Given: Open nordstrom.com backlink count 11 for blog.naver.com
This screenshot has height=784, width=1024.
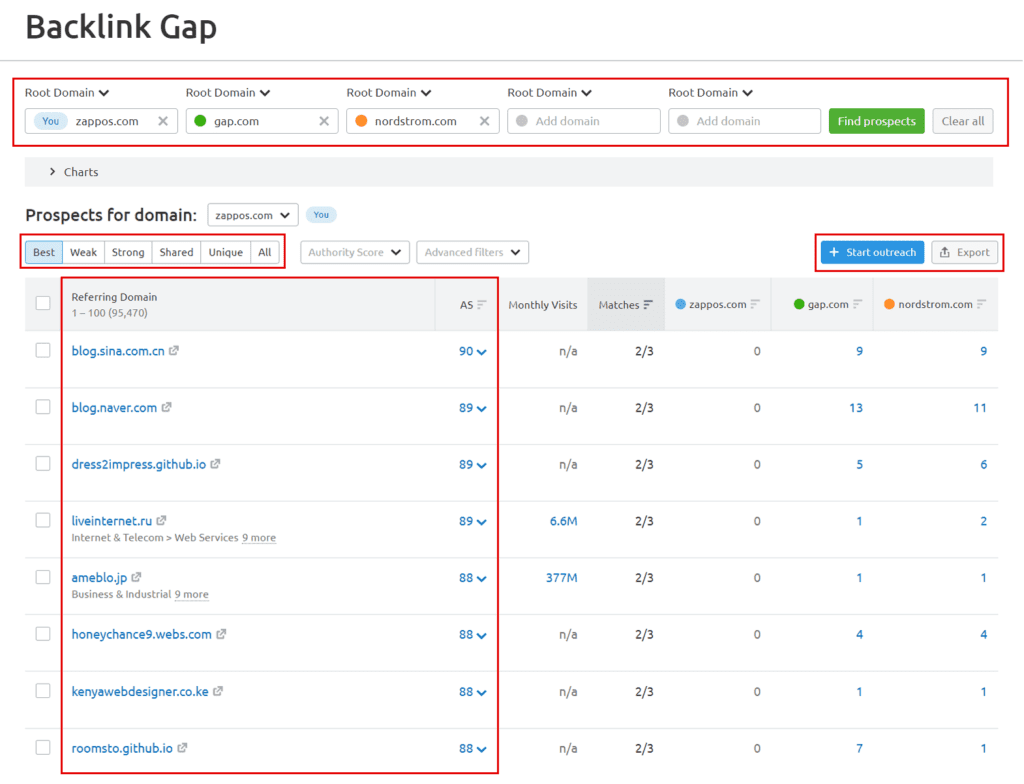Looking at the screenshot, I should [x=980, y=408].
